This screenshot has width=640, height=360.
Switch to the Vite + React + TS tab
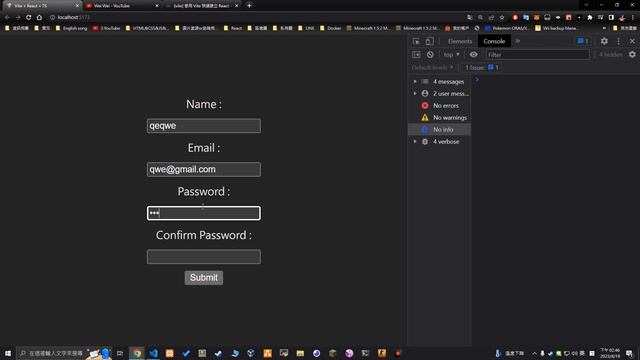click(41, 6)
